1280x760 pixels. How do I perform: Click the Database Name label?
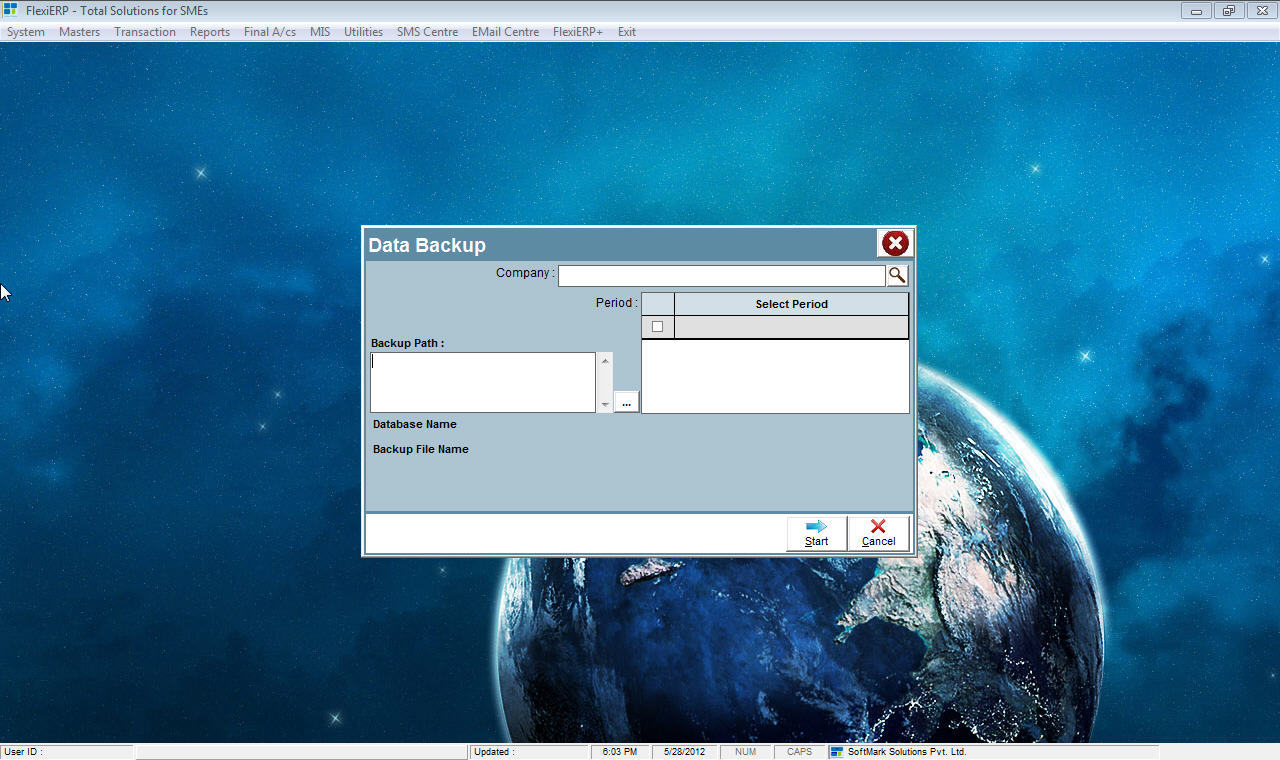(415, 424)
